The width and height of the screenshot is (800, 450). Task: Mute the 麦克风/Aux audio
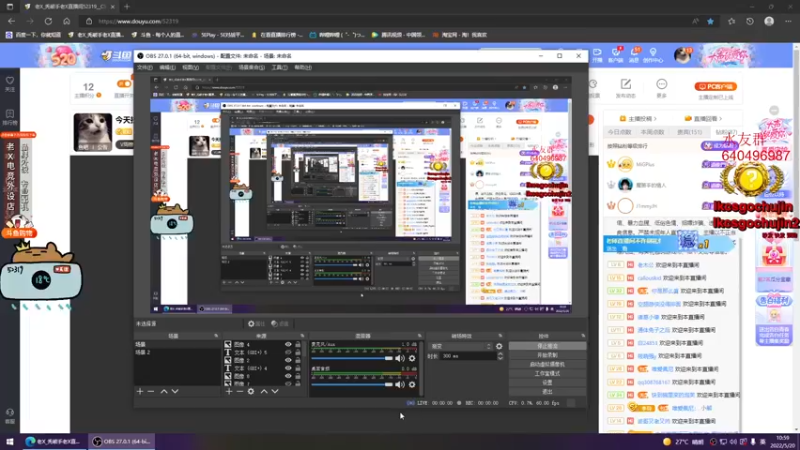click(400, 359)
